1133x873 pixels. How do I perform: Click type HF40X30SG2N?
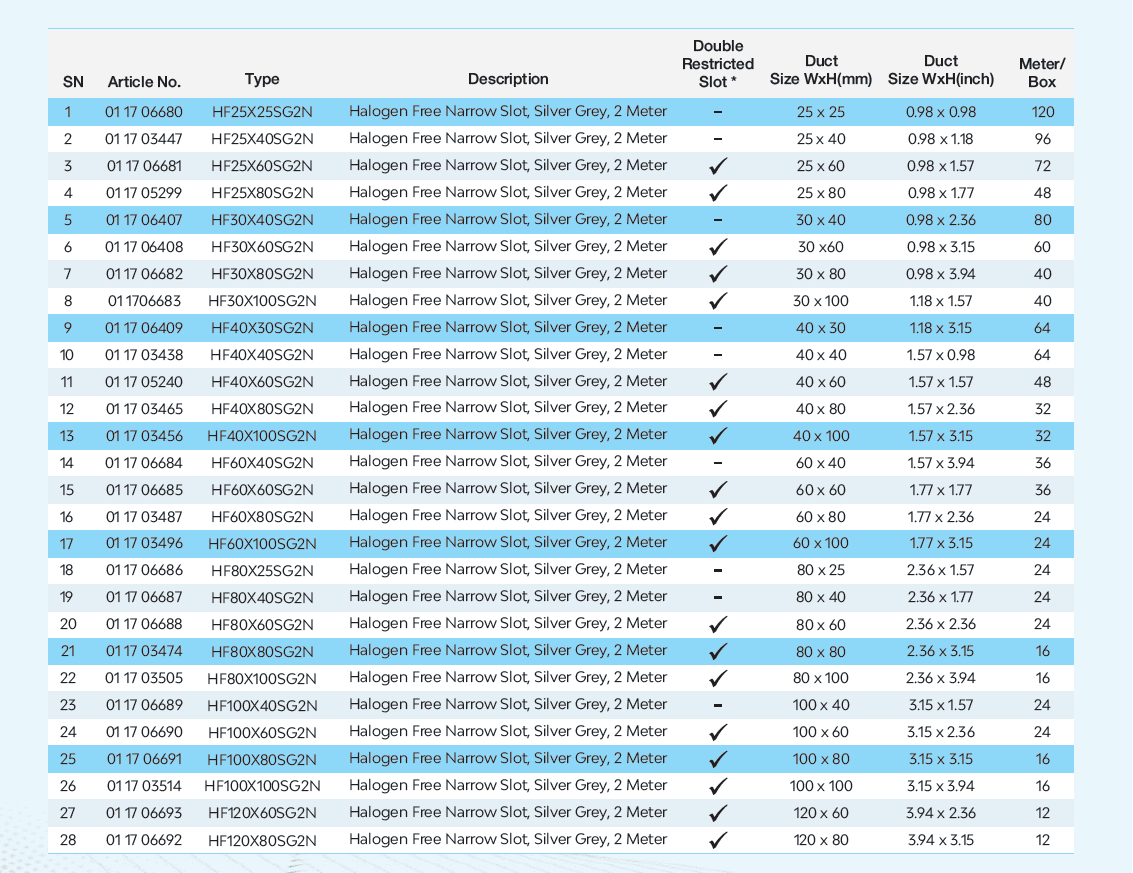point(262,328)
